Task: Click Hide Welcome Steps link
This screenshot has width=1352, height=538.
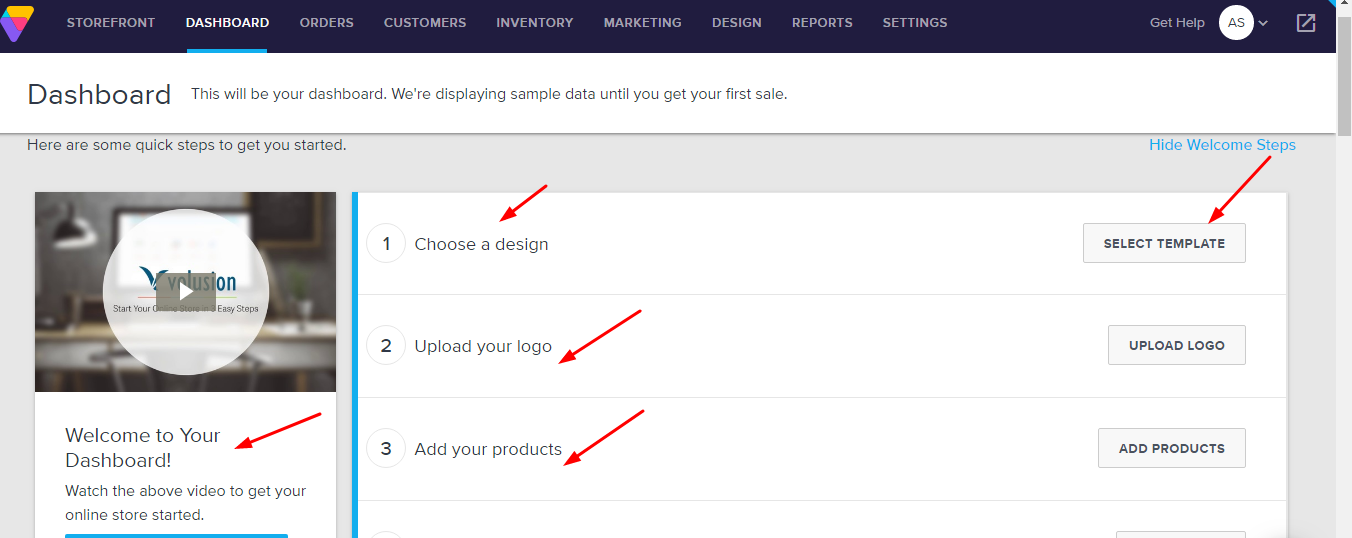Action: (x=1222, y=145)
